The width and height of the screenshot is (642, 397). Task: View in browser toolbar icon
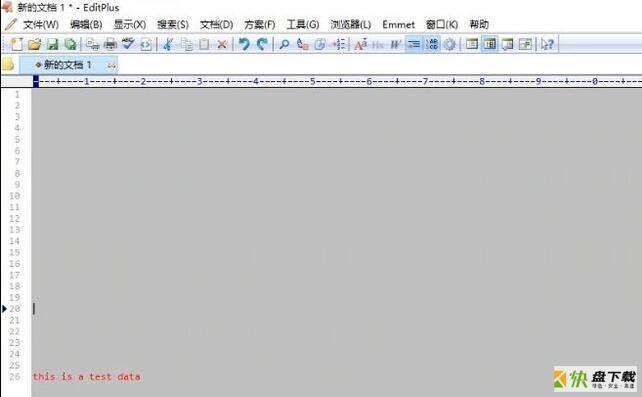[146, 44]
